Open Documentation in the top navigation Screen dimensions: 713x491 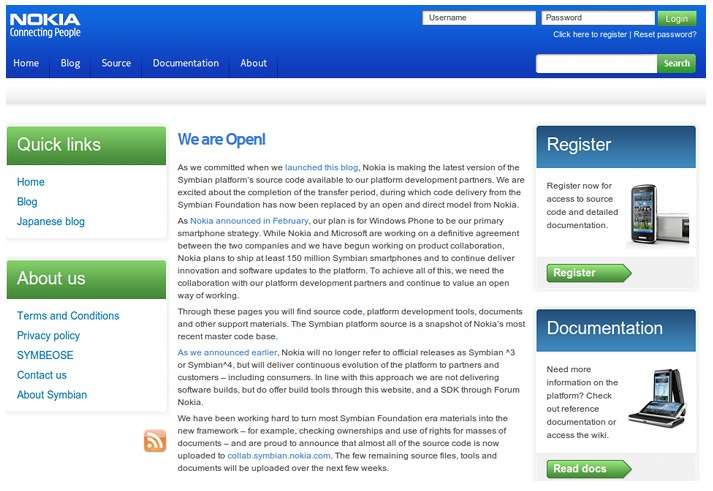click(x=186, y=63)
